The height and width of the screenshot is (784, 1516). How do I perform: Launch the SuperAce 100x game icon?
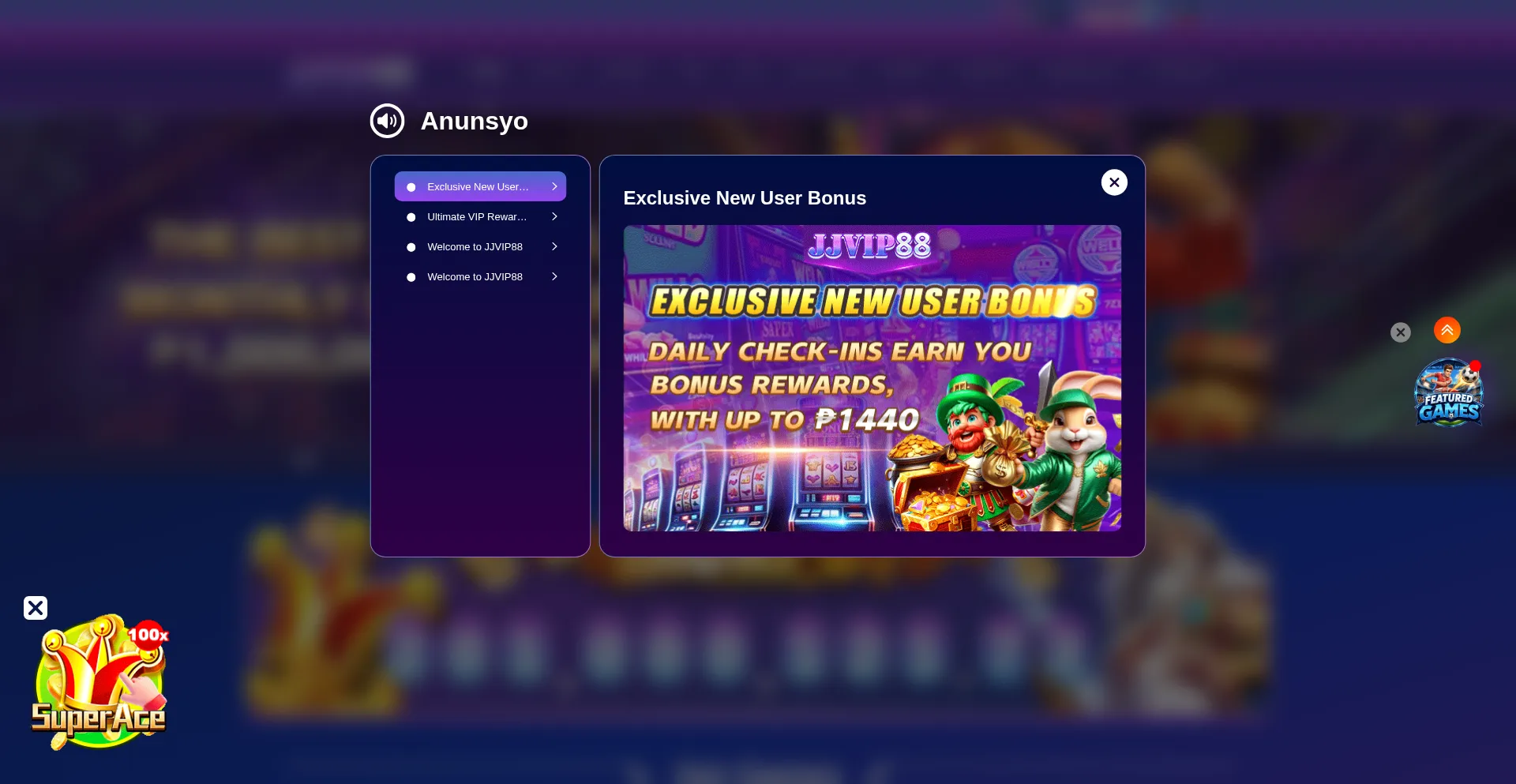99,682
